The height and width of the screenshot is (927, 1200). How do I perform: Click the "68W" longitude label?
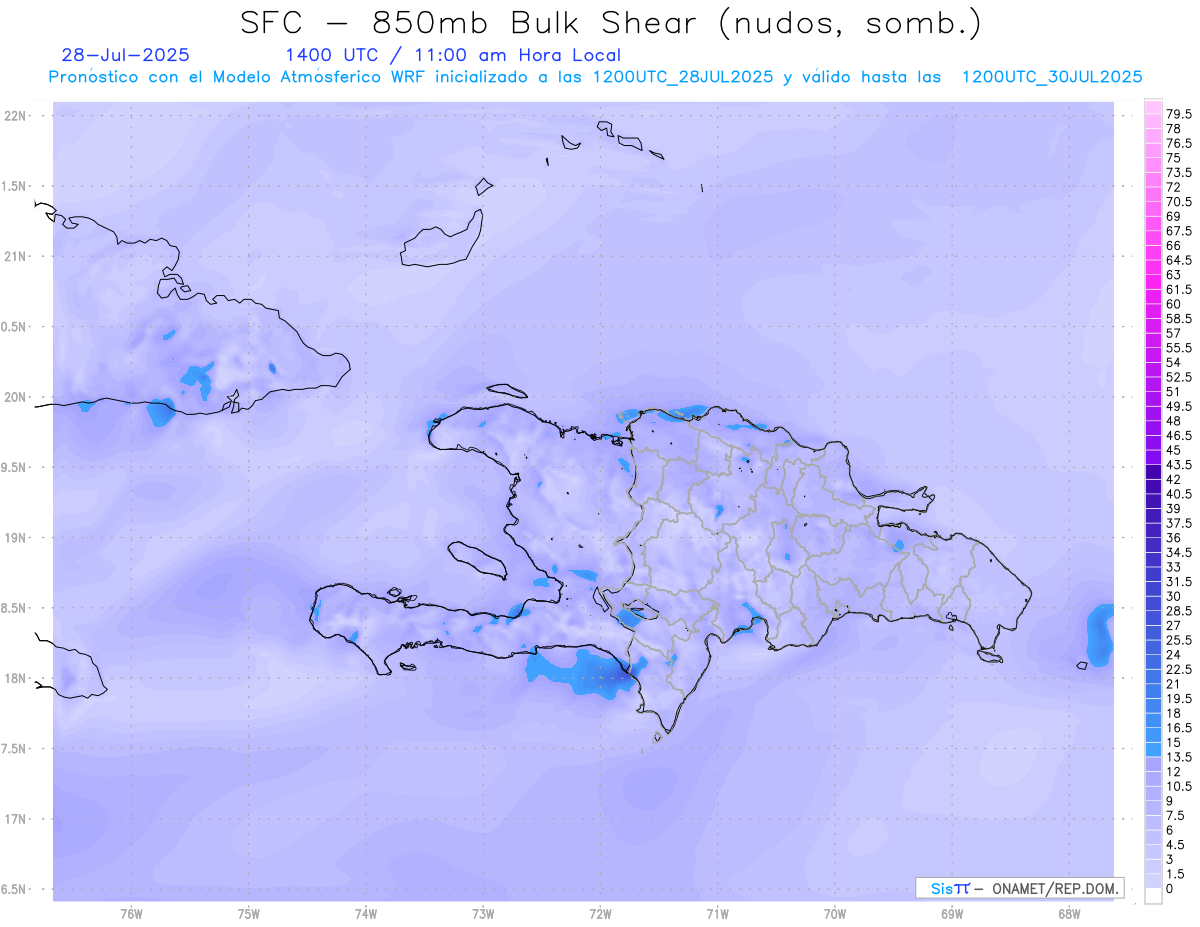pyautogui.click(x=1069, y=914)
